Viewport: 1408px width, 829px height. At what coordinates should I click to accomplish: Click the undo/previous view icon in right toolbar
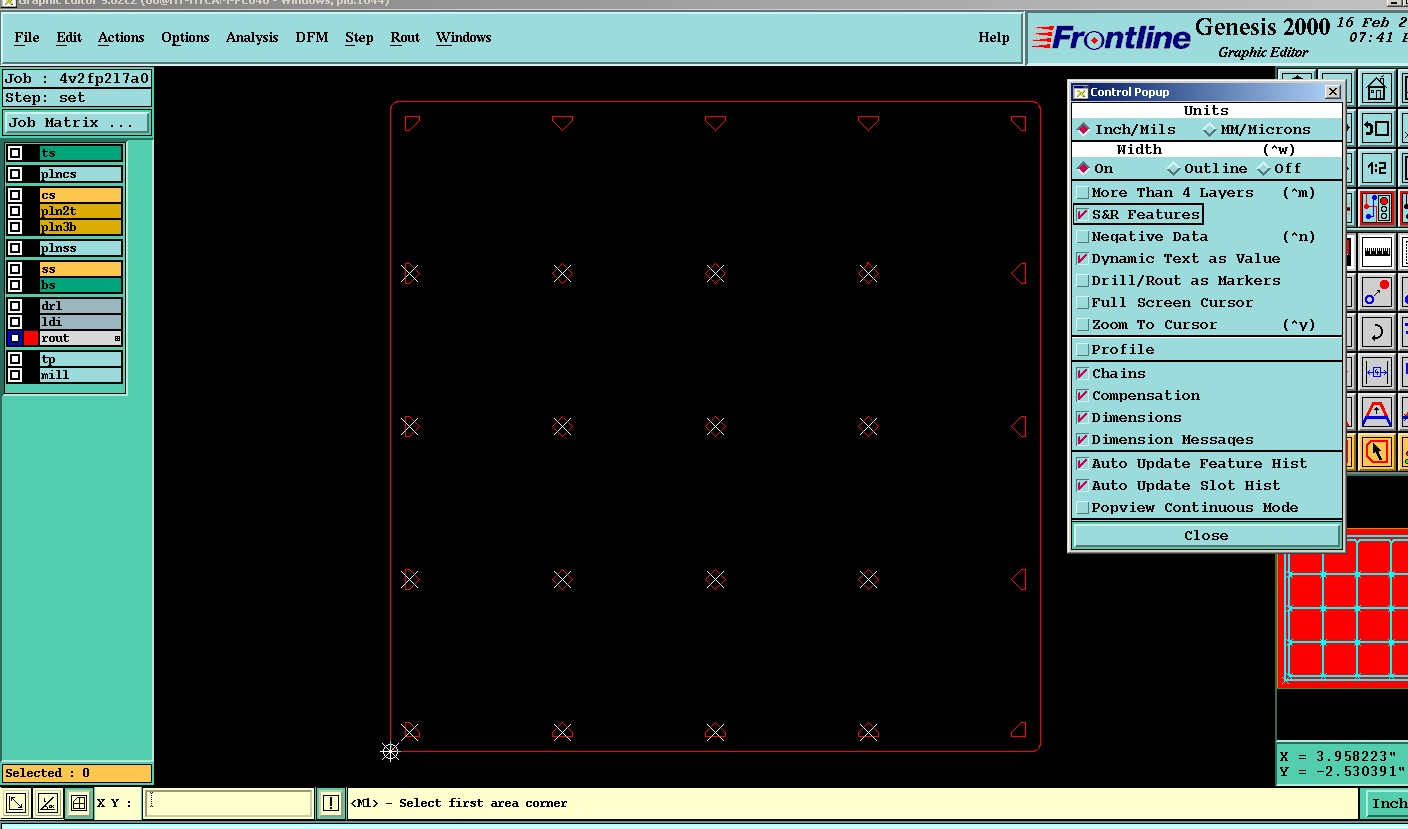pos(1377,128)
